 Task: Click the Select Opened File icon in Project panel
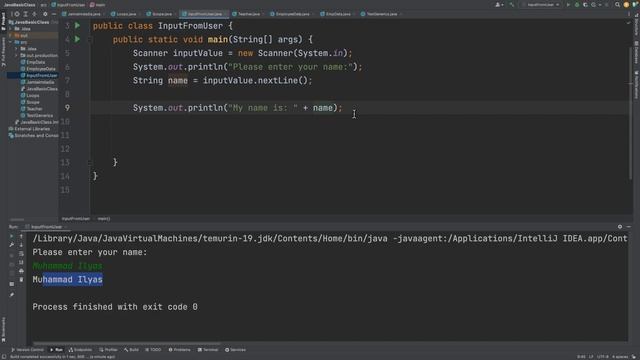(x=17, y=14)
